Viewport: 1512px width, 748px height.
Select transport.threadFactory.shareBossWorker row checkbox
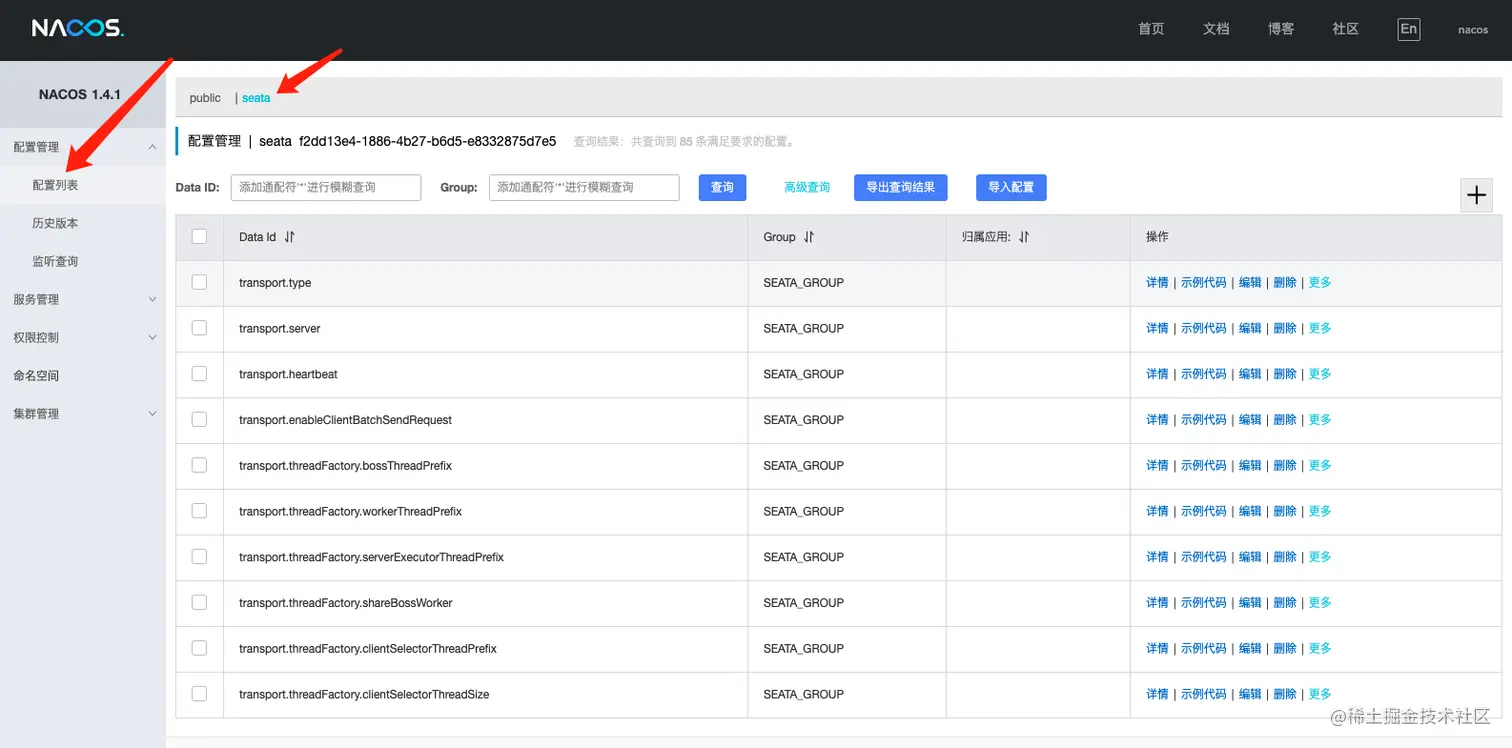pos(199,603)
